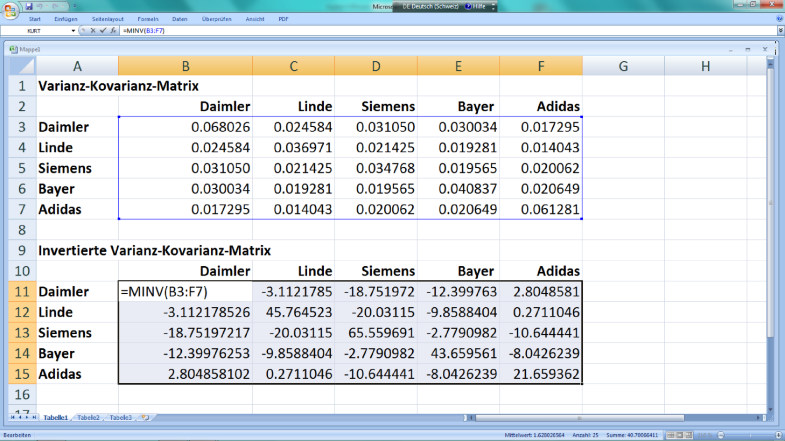Image resolution: width=785 pixels, height=441 pixels.
Task: Open the Überprüfen ribbon tab
Action: [x=217, y=19]
